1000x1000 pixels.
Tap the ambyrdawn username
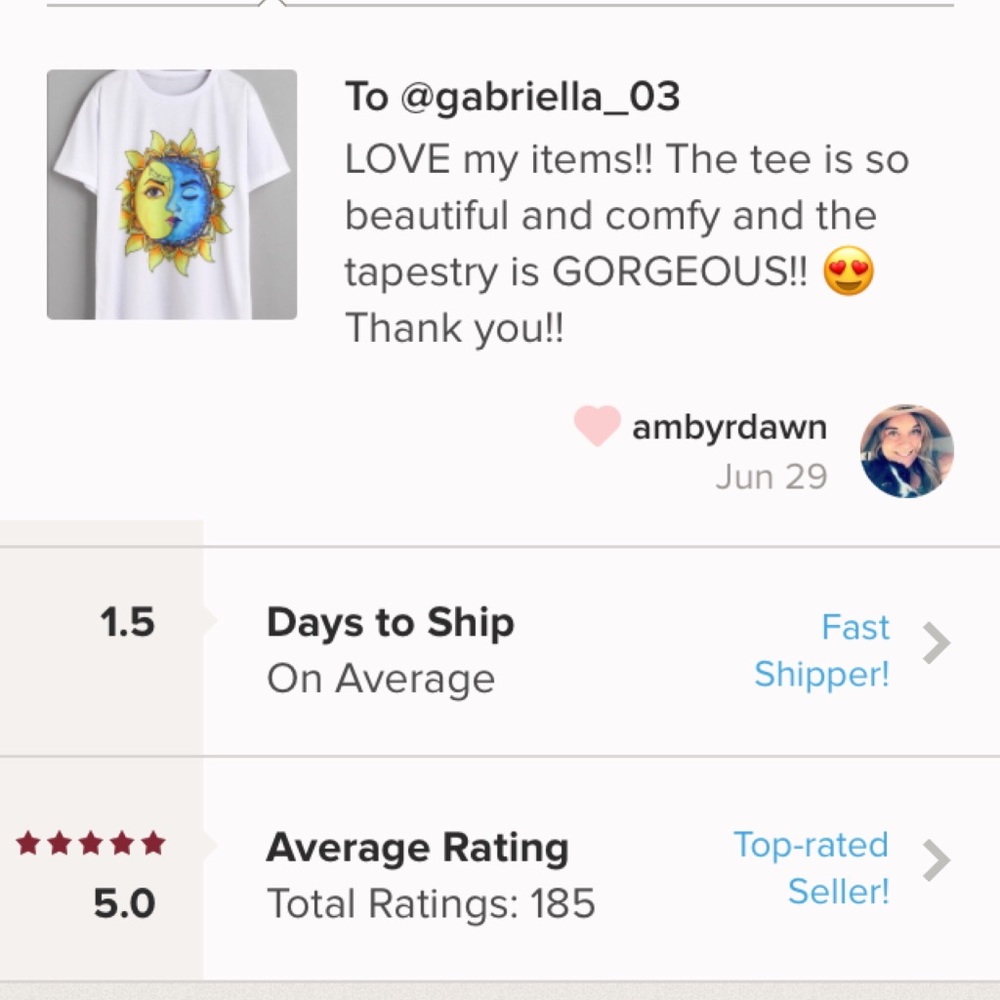pos(729,427)
